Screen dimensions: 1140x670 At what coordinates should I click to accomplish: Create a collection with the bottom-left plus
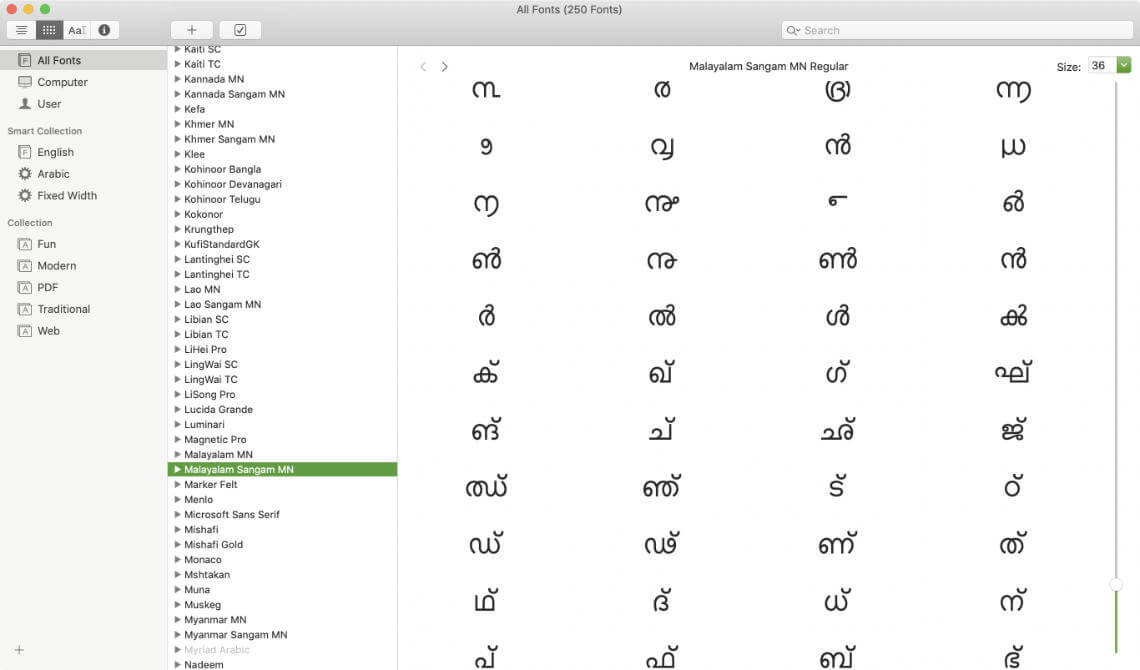(x=18, y=650)
